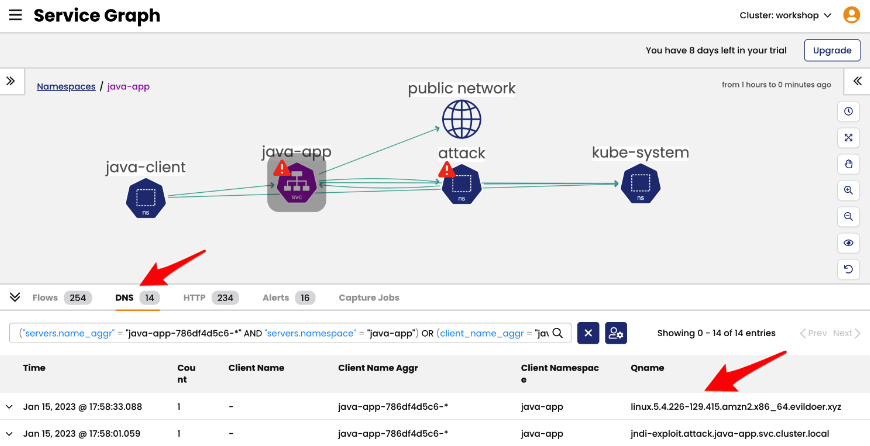Select the java-app service node
The image size is (870, 446).
[297, 184]
